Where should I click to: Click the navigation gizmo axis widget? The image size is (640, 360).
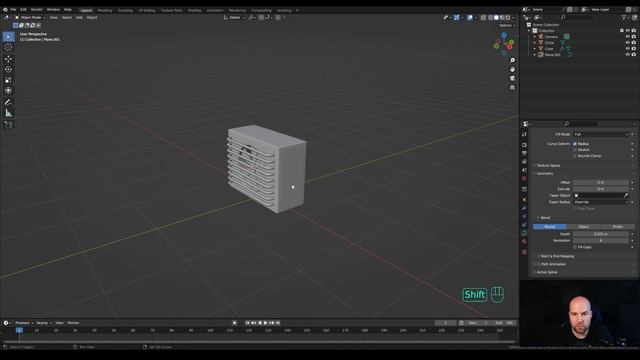(x=504, y=44)
